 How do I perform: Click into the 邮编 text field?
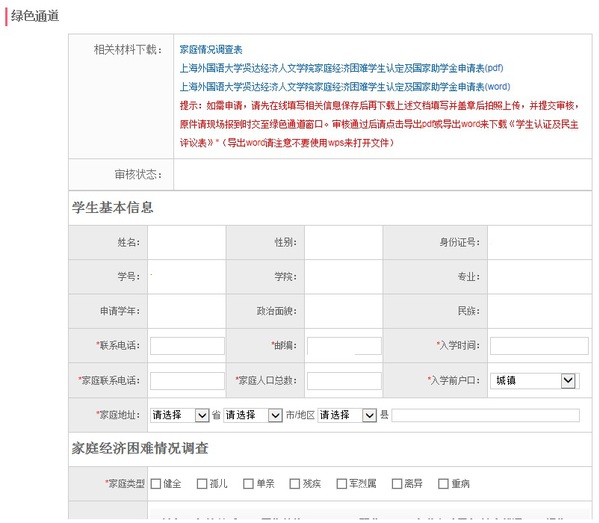point(344,346)
